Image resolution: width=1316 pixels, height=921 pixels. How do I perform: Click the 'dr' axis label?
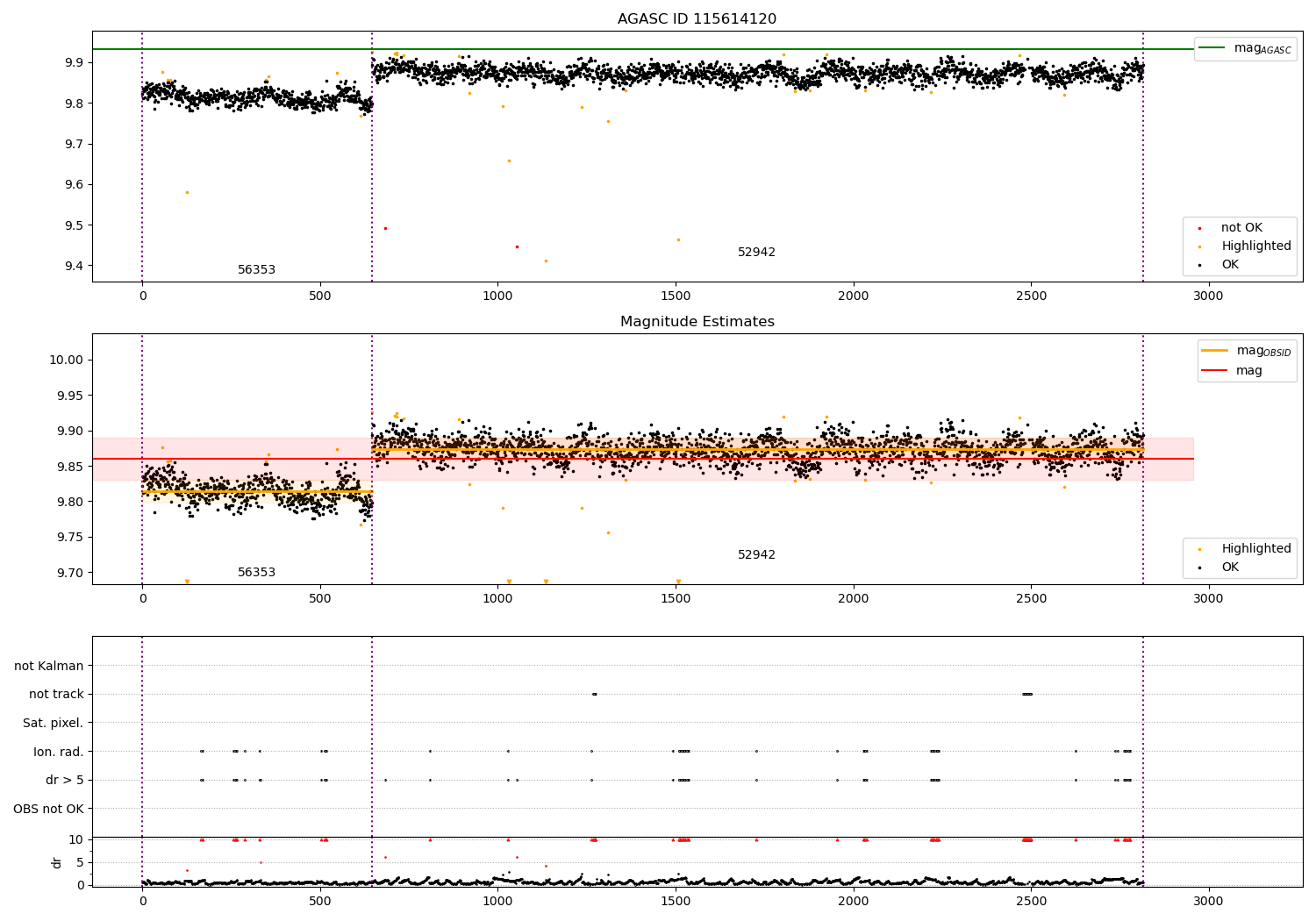coord(57,862)
